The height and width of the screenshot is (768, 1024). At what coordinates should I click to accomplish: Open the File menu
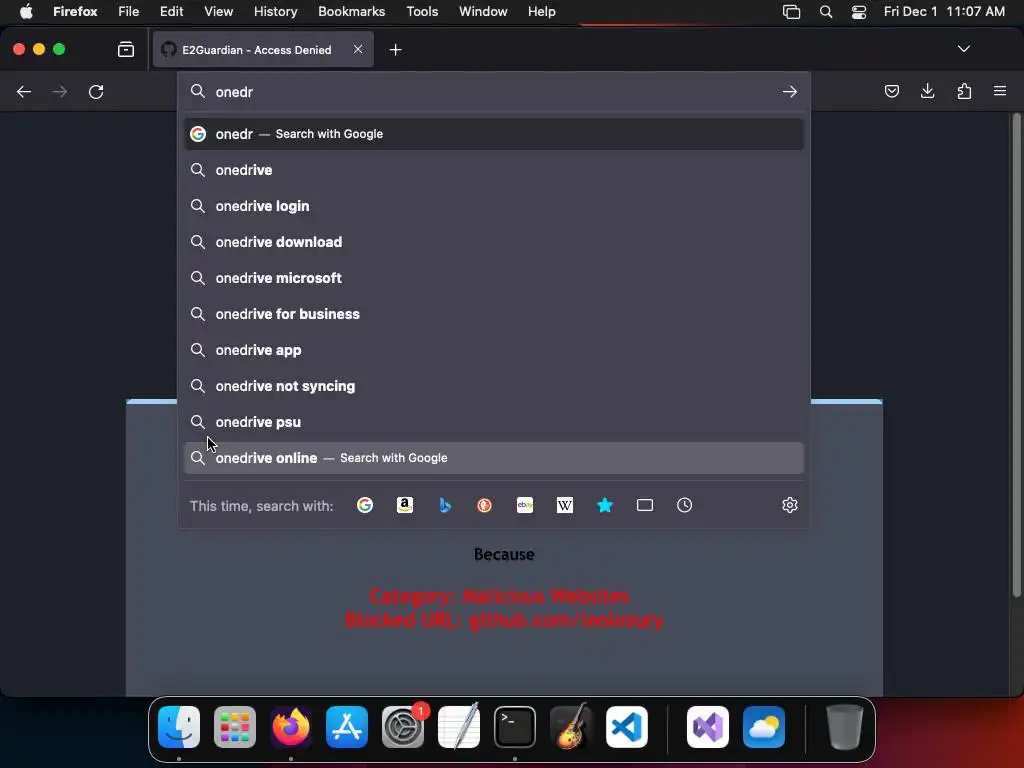(x=129, y=12)
